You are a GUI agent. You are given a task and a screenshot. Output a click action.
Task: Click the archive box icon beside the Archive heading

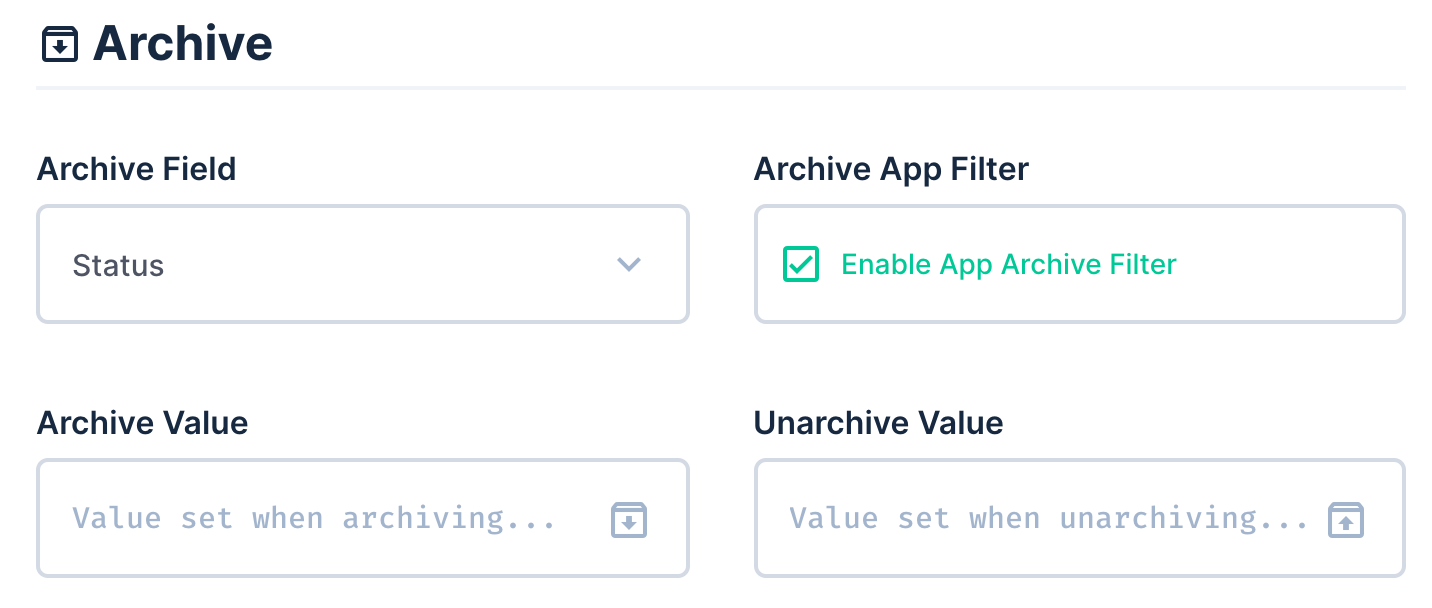pyautogui.click(x=59, y=43)
